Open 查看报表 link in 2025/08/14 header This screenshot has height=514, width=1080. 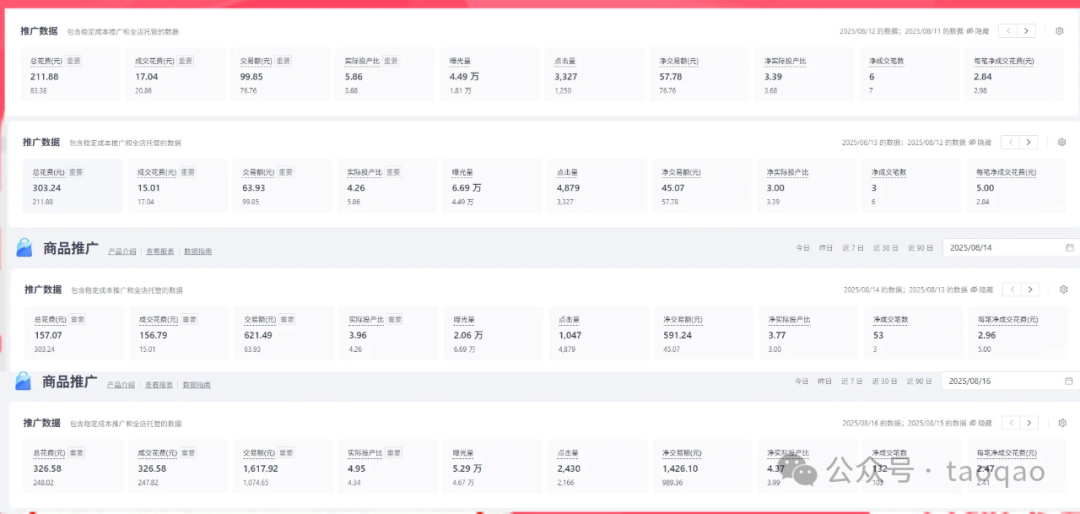tap(160, 251)
